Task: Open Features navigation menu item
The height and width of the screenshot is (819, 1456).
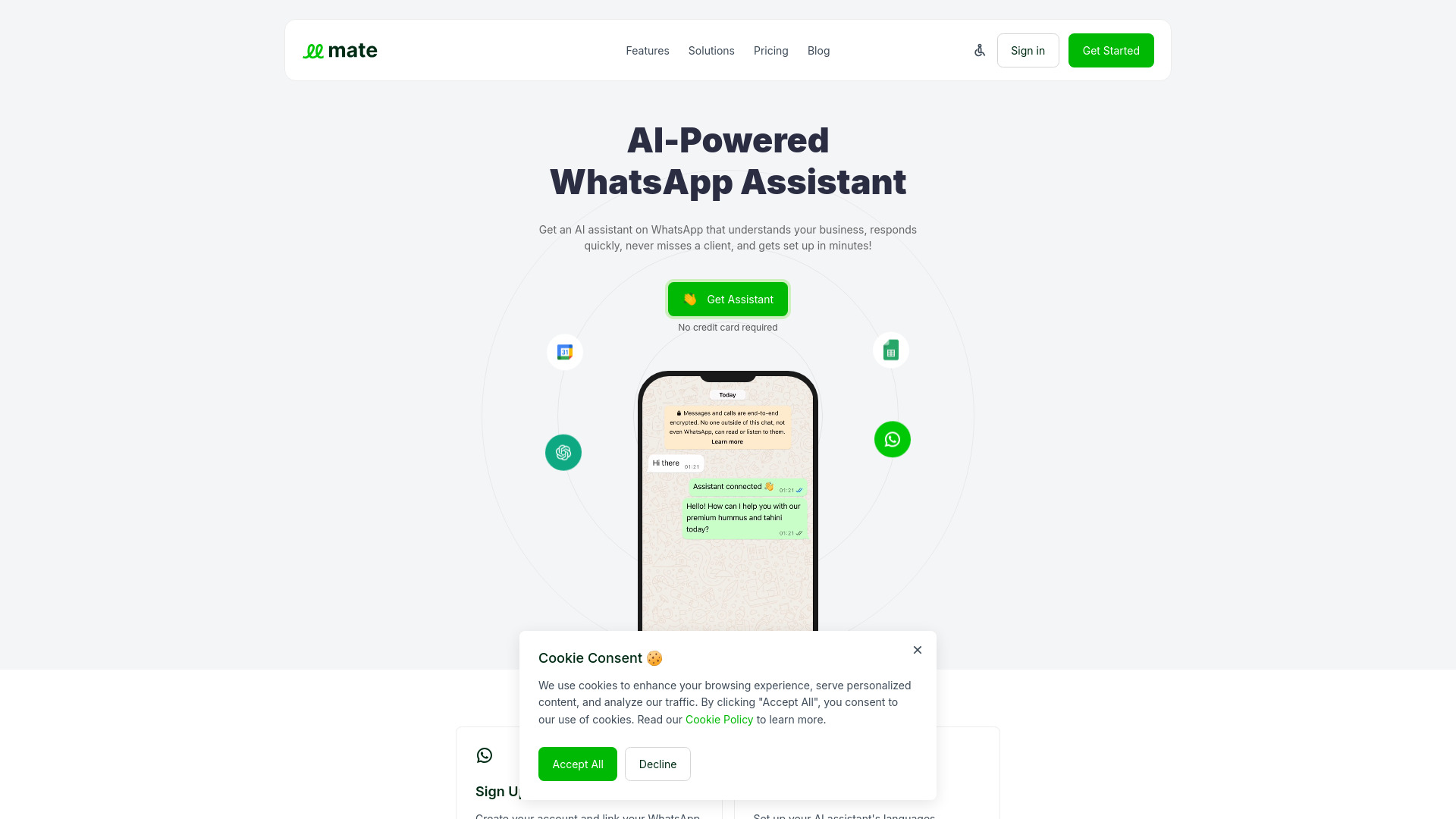Action: pyautogui.click(x=647, y=50)
